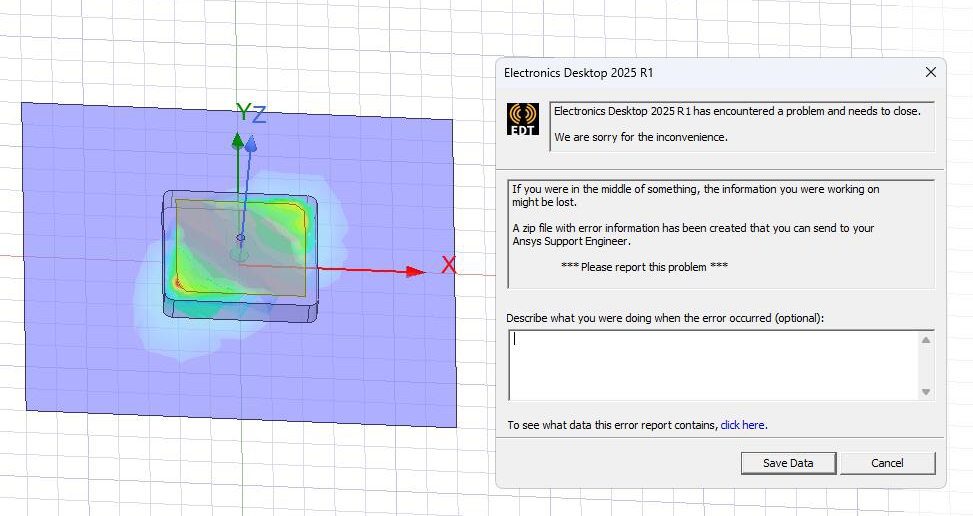973x516 pixels.
Task: Select the red X axis label
Action: click(x=449, y=266)
